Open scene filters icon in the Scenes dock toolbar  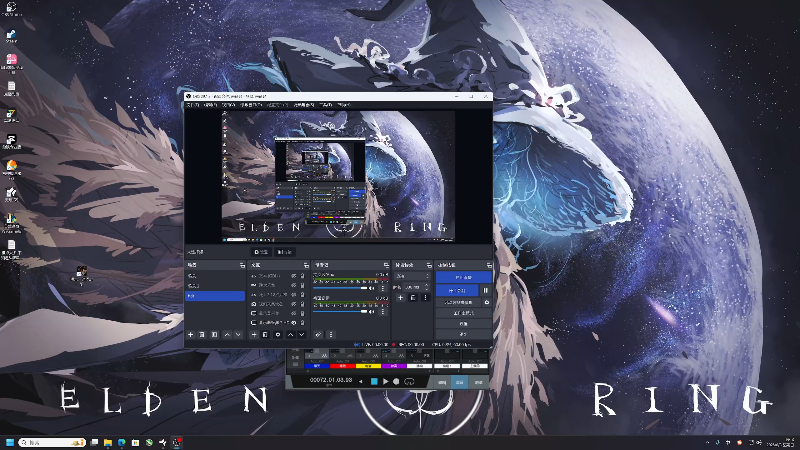(214, 335)
